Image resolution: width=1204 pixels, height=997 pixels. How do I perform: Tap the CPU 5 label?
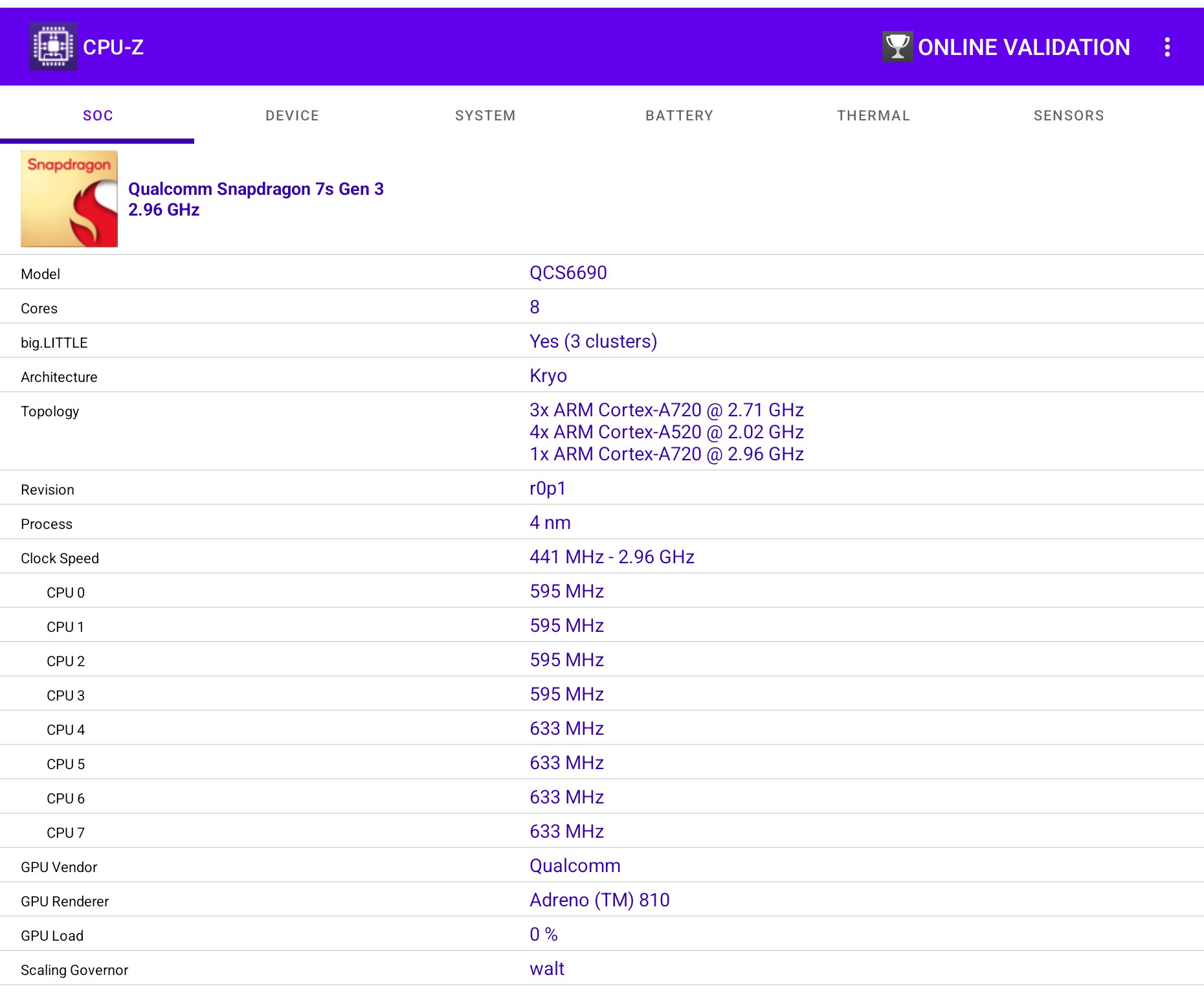pos(65,764)
